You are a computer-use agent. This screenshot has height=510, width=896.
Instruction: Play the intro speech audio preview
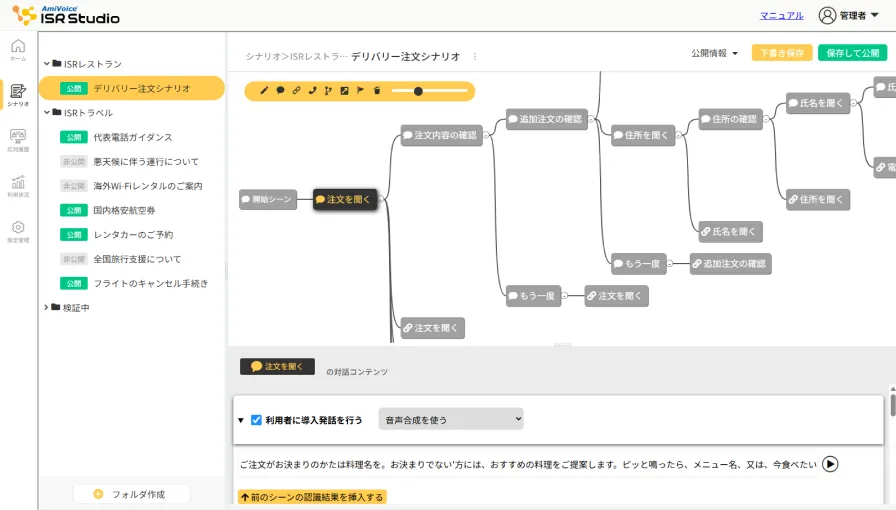(x=830, y=464)
